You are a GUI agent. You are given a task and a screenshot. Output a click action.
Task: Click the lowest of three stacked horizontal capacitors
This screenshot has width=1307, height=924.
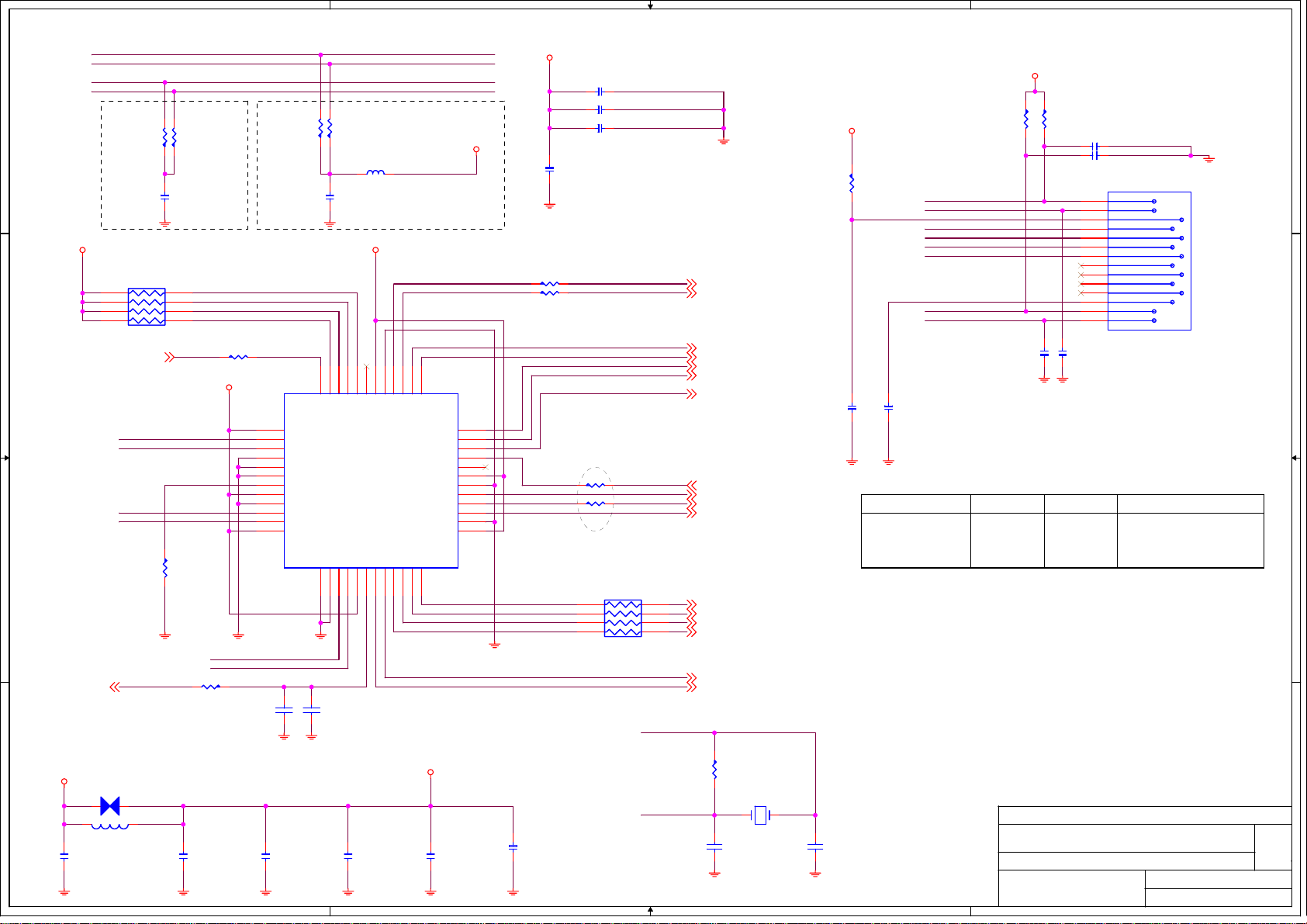tap(600, 129)
